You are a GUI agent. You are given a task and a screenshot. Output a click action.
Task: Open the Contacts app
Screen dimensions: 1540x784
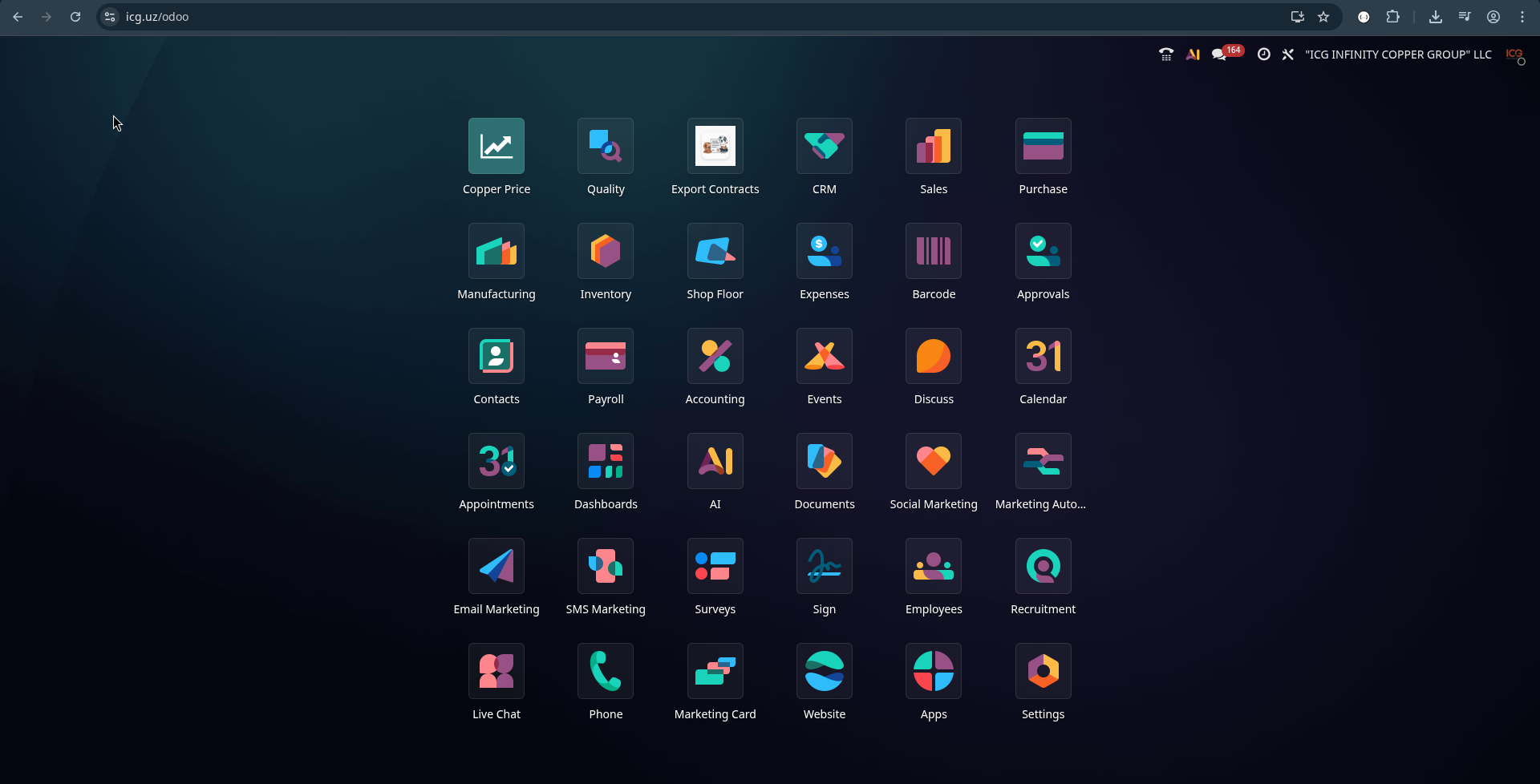click(x=496, y=356)
